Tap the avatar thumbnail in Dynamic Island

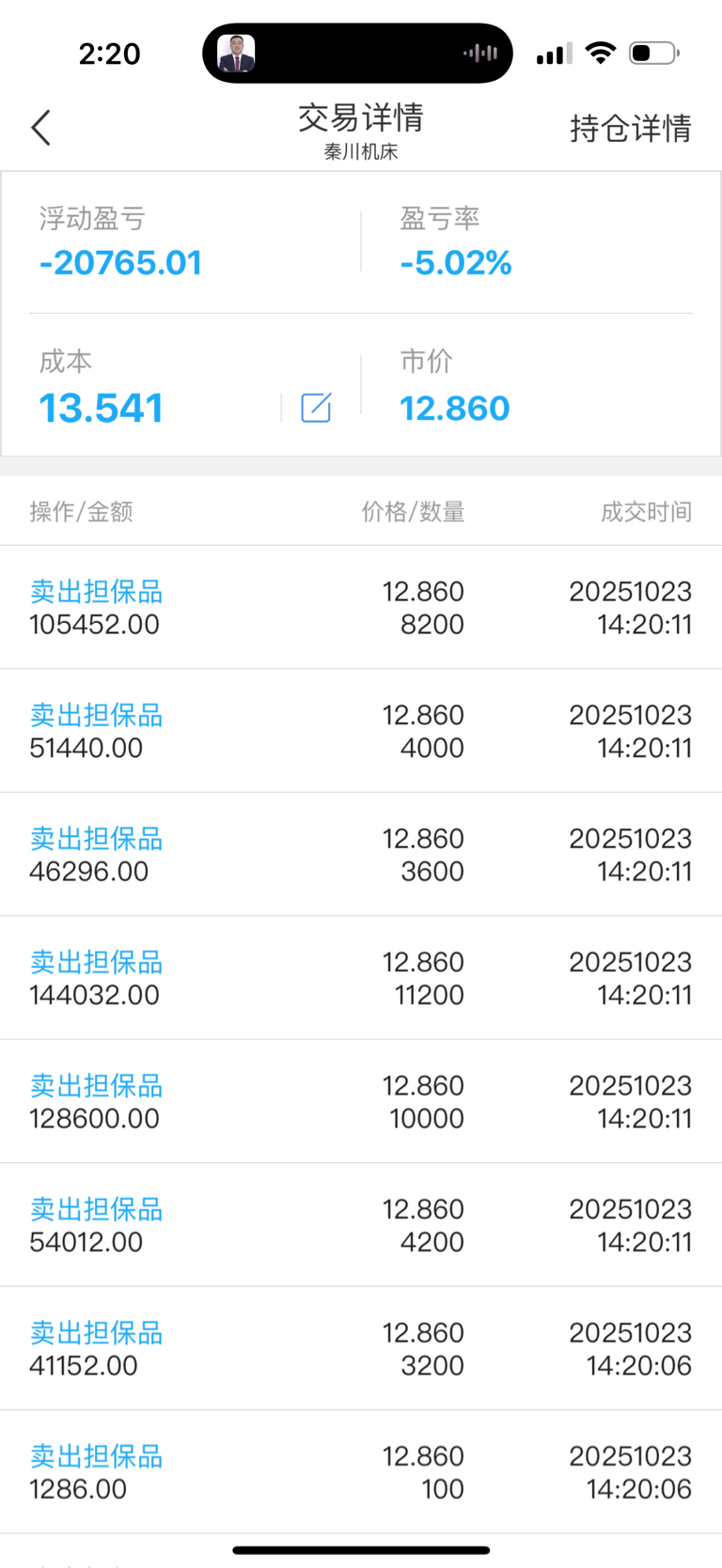click(236, 54)
